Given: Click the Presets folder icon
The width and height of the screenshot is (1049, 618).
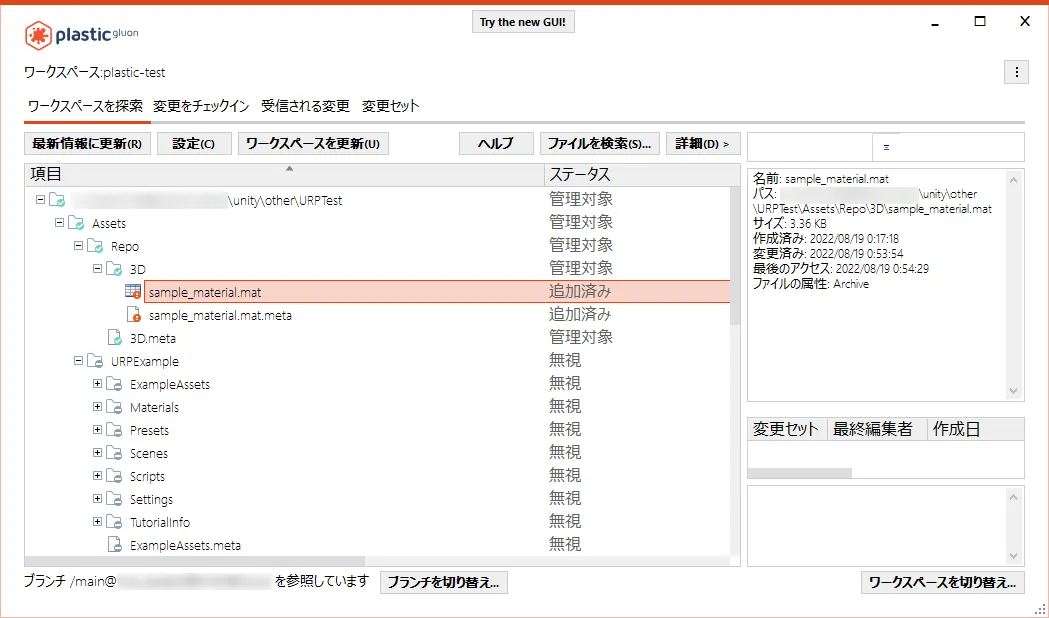Looking at the screenshot, I should 114,430.
